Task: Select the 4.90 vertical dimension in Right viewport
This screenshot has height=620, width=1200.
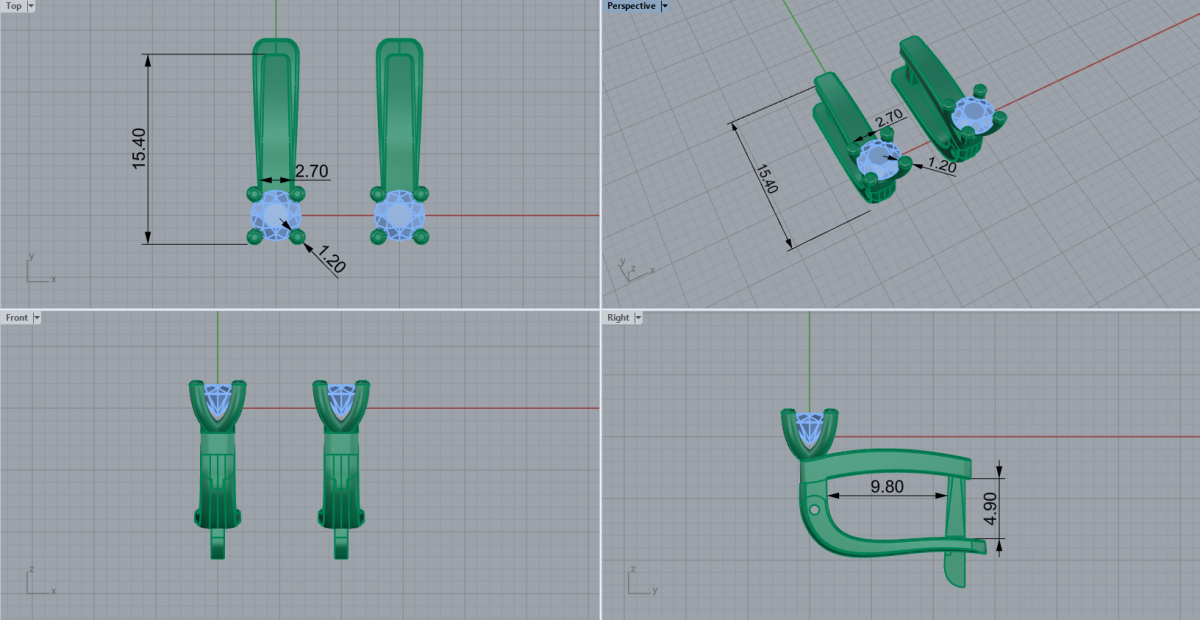Action: (x=990, y=507)
